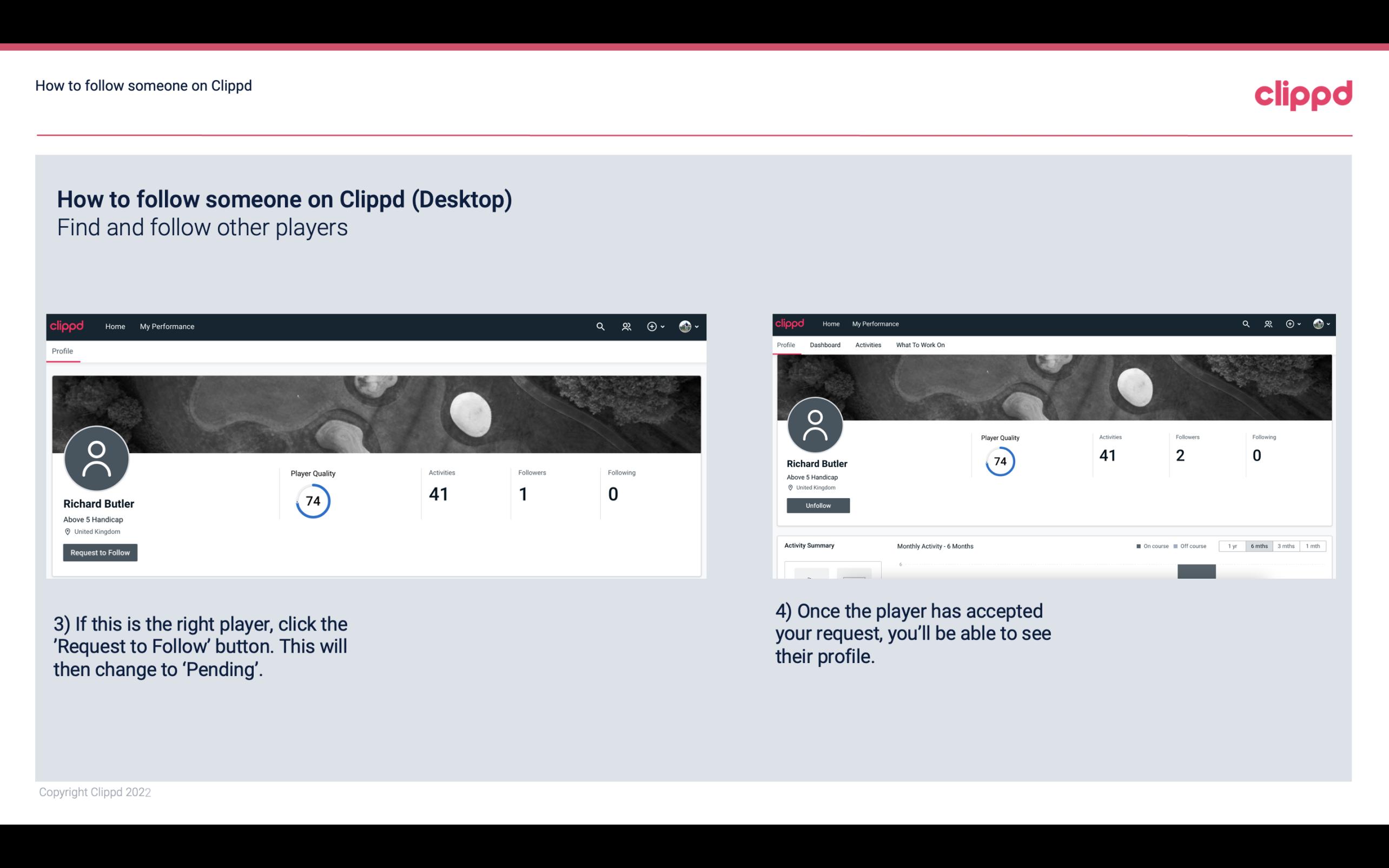Image resolution: width=1389 pixels, height=868 pixels.
Task: Select the 'What To Work On' tab on right
Action: (919, 345)
